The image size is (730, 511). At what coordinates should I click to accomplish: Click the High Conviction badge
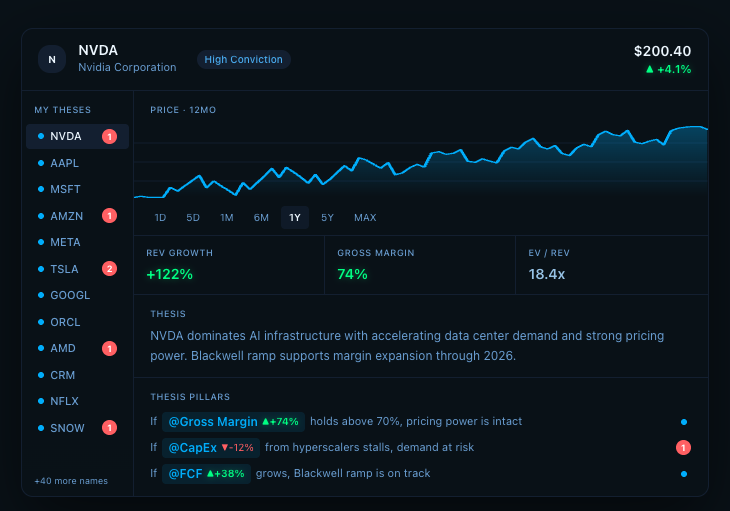click(243, 60)
